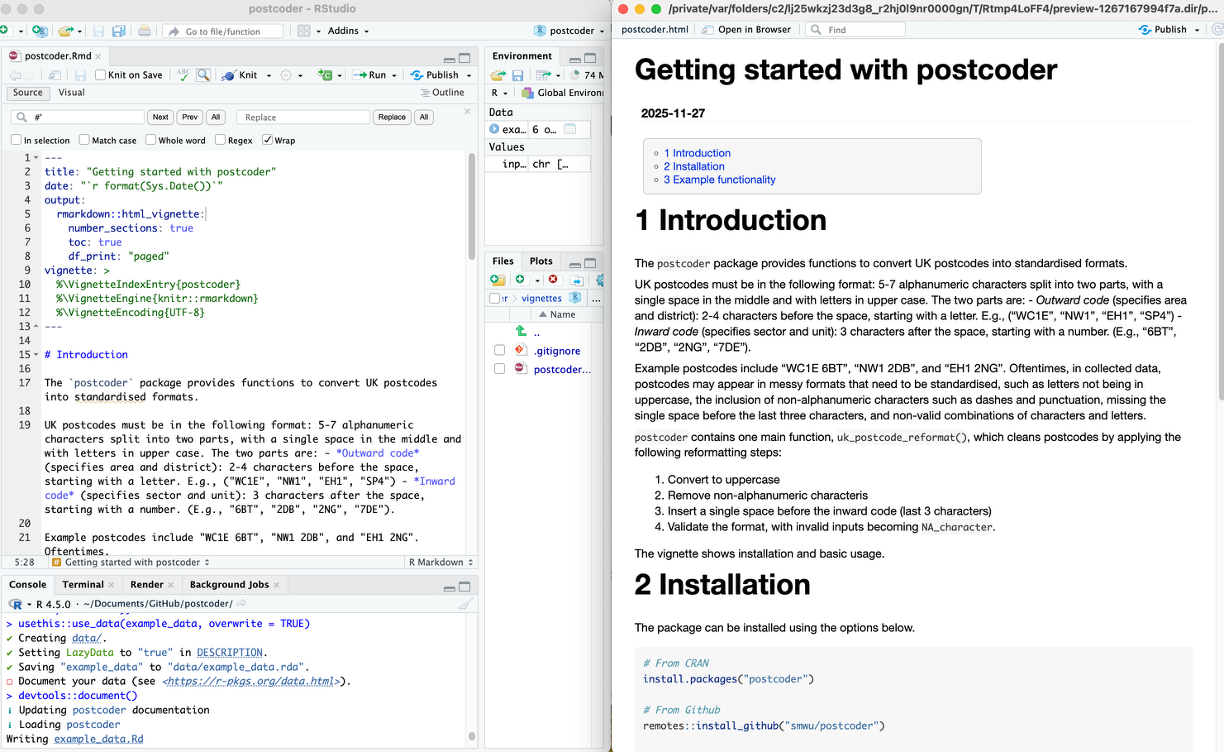Click the import dataset icon
Viewport: 1224px width, 752px height.
(542, 75)
